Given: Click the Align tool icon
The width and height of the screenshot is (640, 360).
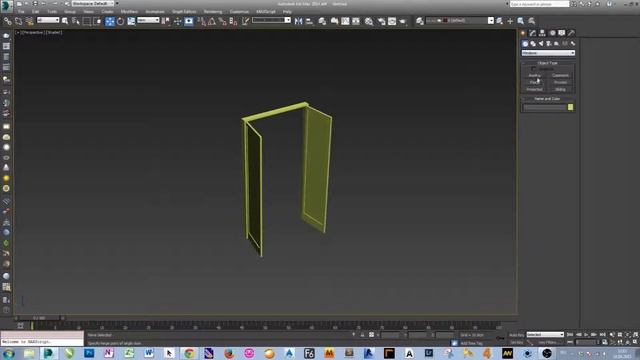Looking at the screenshot, I should pyautogui.click(x=309, y=21).
